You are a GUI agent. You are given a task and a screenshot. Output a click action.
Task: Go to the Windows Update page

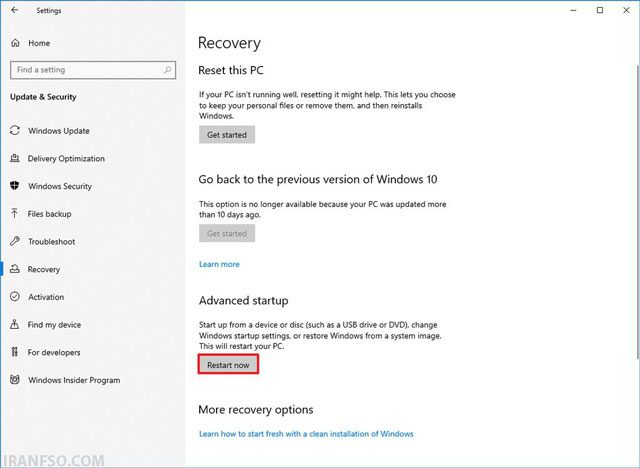point(59,131)
